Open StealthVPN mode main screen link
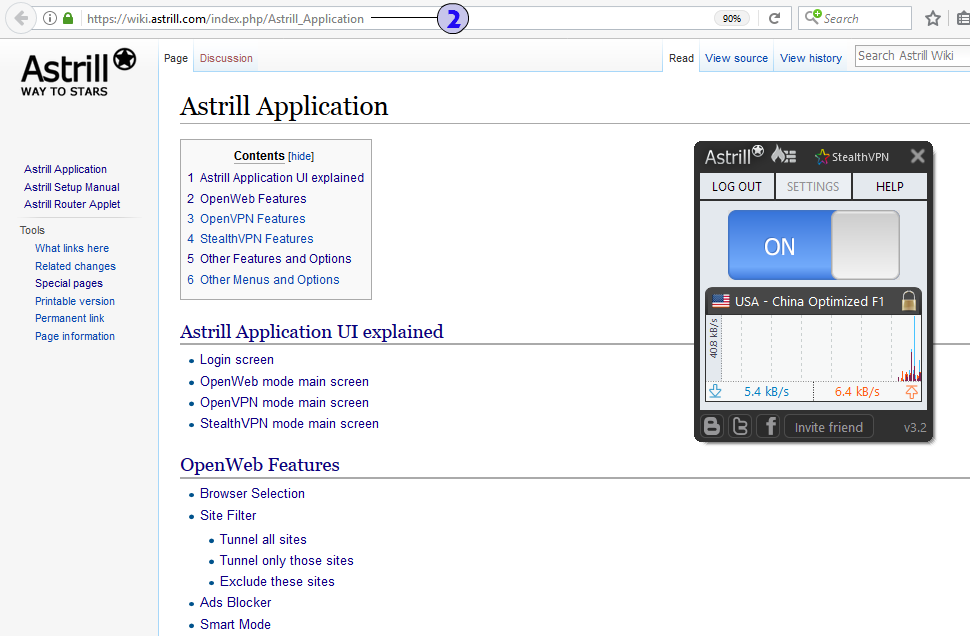This screenshot has width=970, height=636. (x=289, y=424)
